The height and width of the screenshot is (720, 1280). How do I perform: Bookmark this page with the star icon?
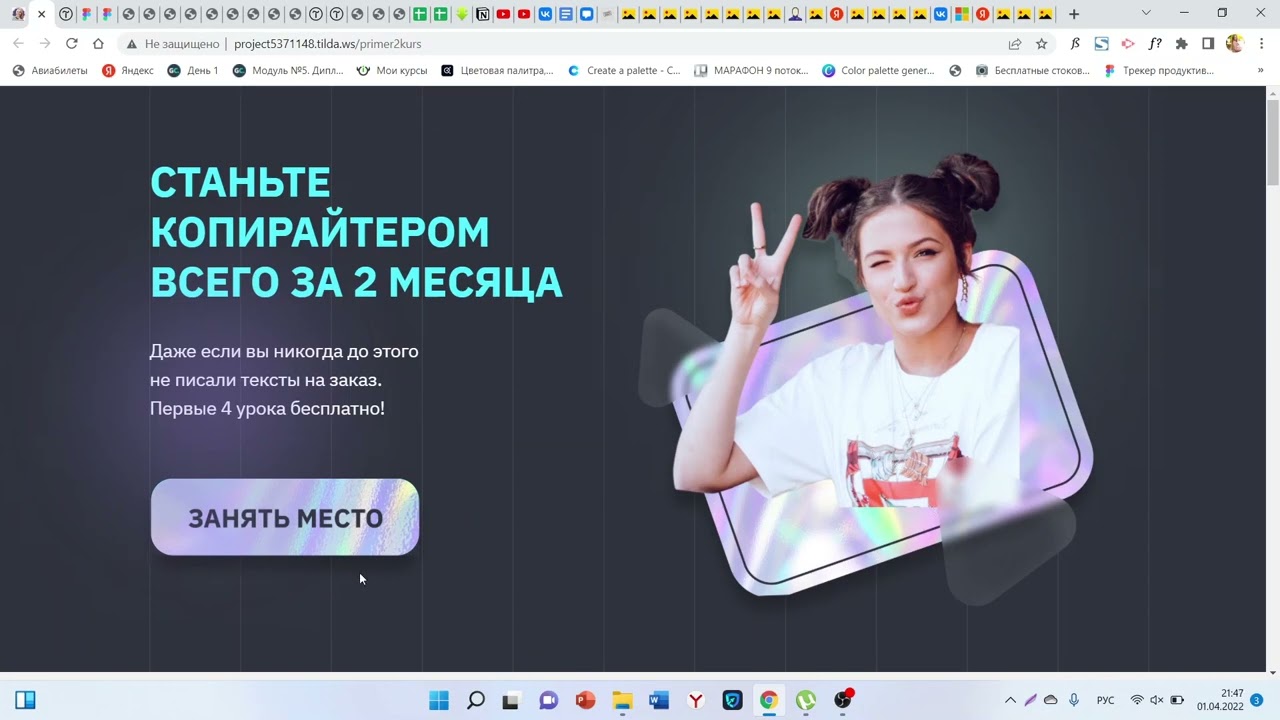point(1041,44)
